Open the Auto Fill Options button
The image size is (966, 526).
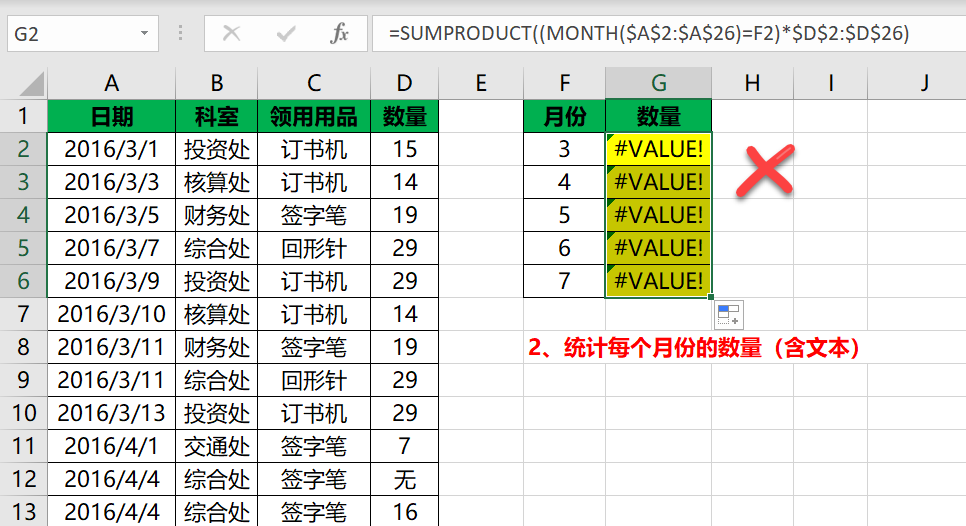[728, 315]
